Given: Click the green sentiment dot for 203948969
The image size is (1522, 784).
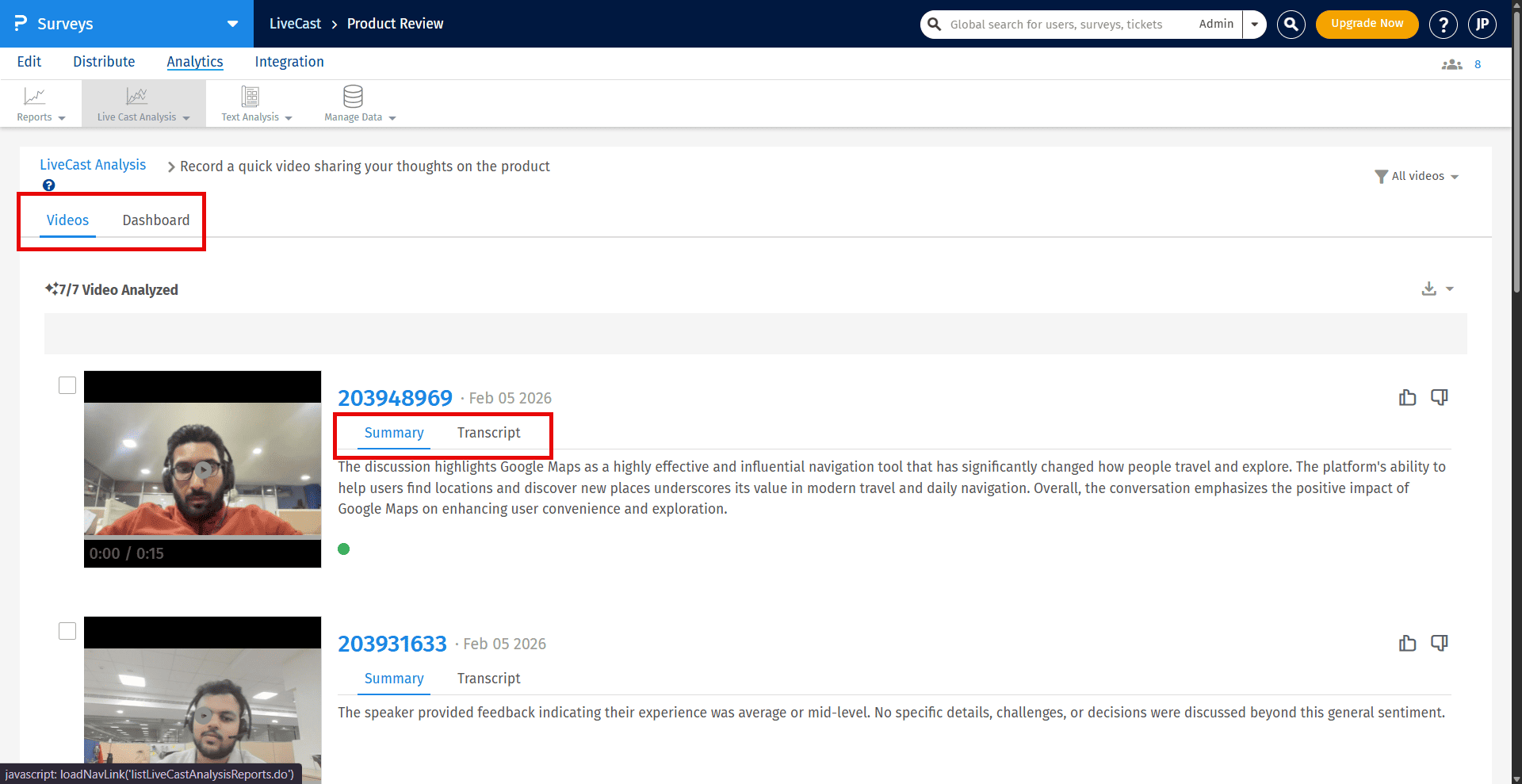Looking at the screenshot, I should (344, 549).
